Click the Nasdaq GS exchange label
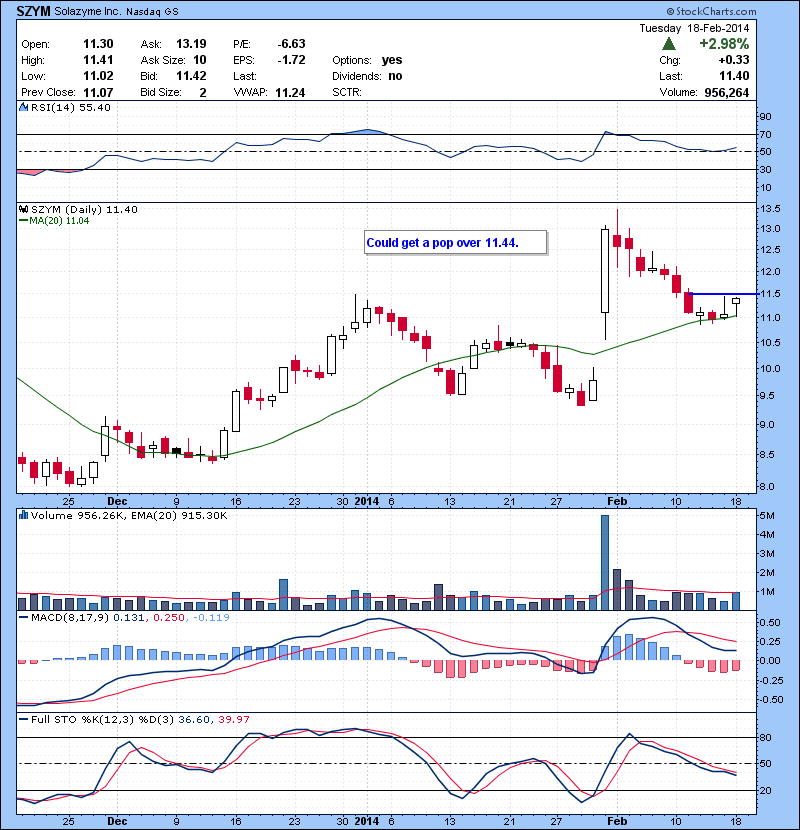Screen dimensions: 800x830 (x=152, y=11)
